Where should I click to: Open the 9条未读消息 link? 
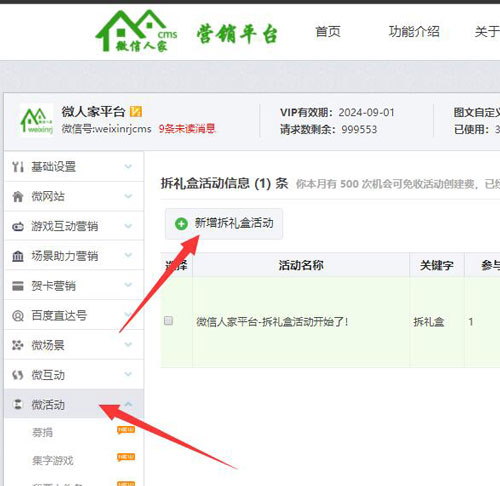pos(187,129)
